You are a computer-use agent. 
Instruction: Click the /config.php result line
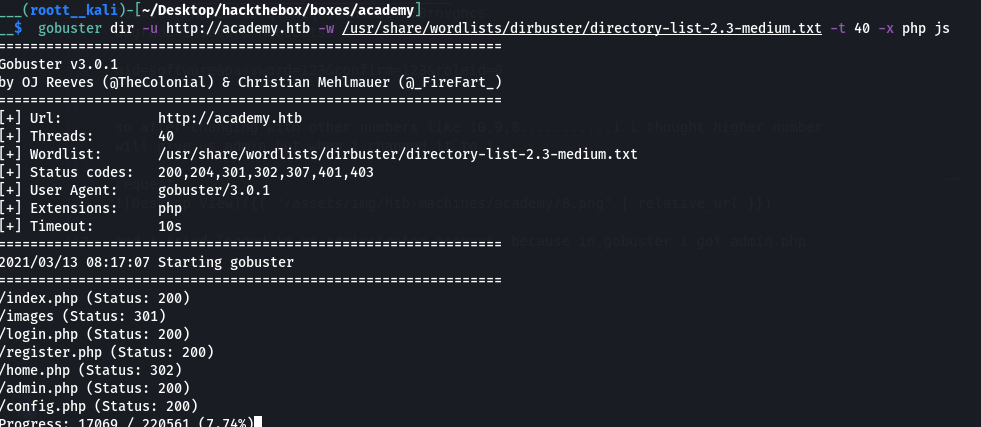coord(99,406)
